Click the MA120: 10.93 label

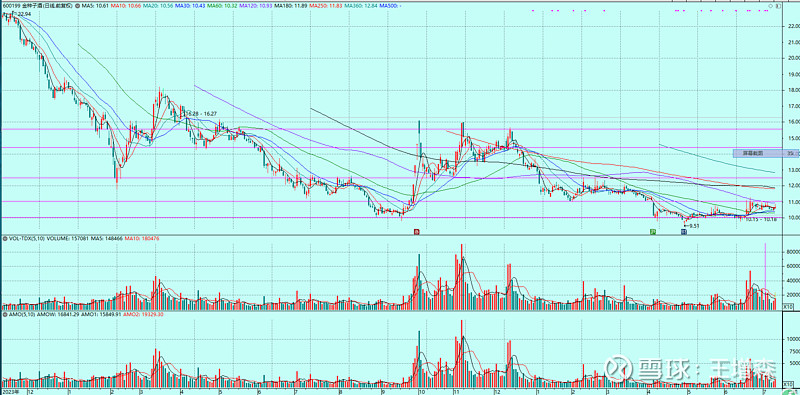tap(255, 6)
